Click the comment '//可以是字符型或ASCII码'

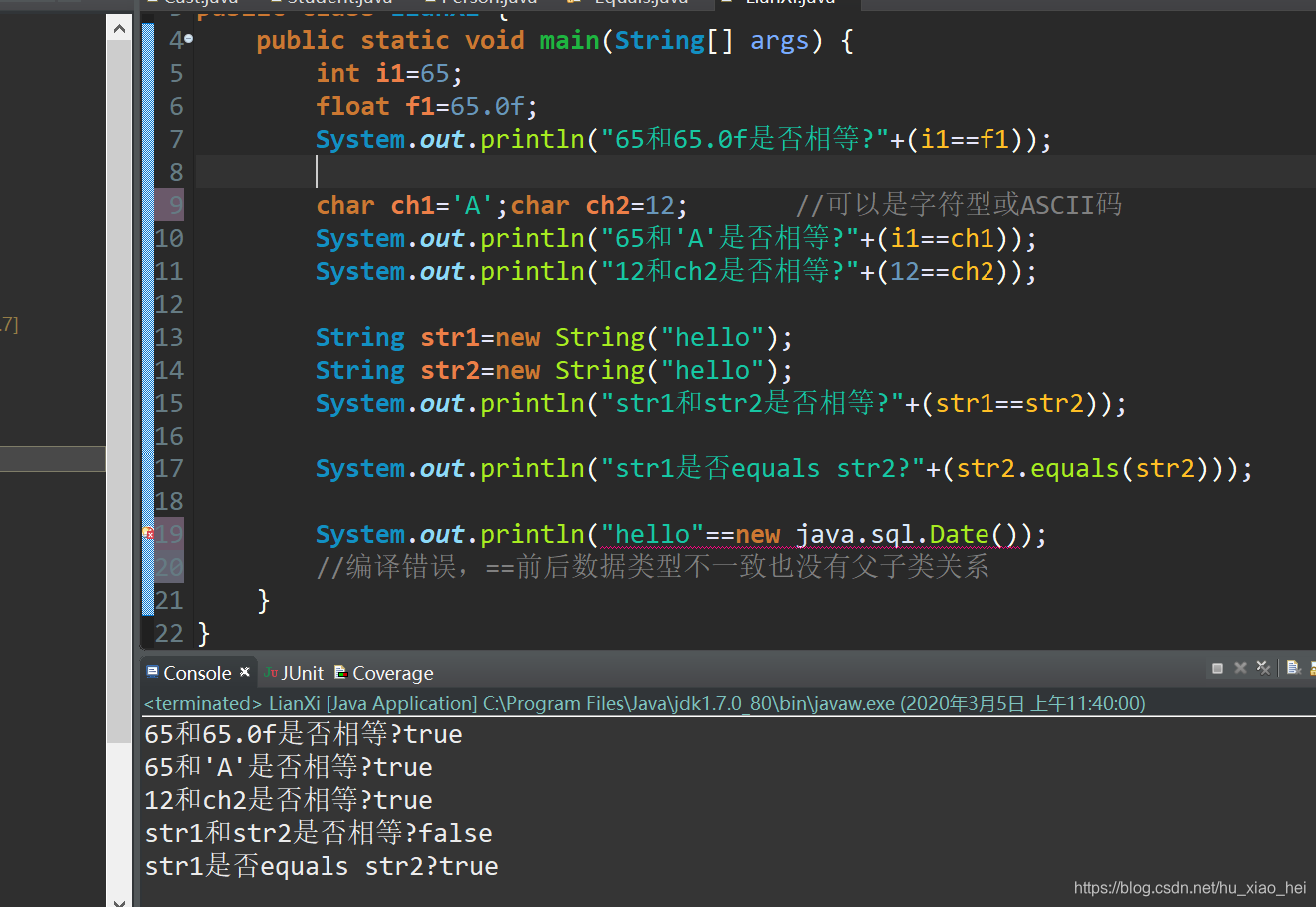959,205
